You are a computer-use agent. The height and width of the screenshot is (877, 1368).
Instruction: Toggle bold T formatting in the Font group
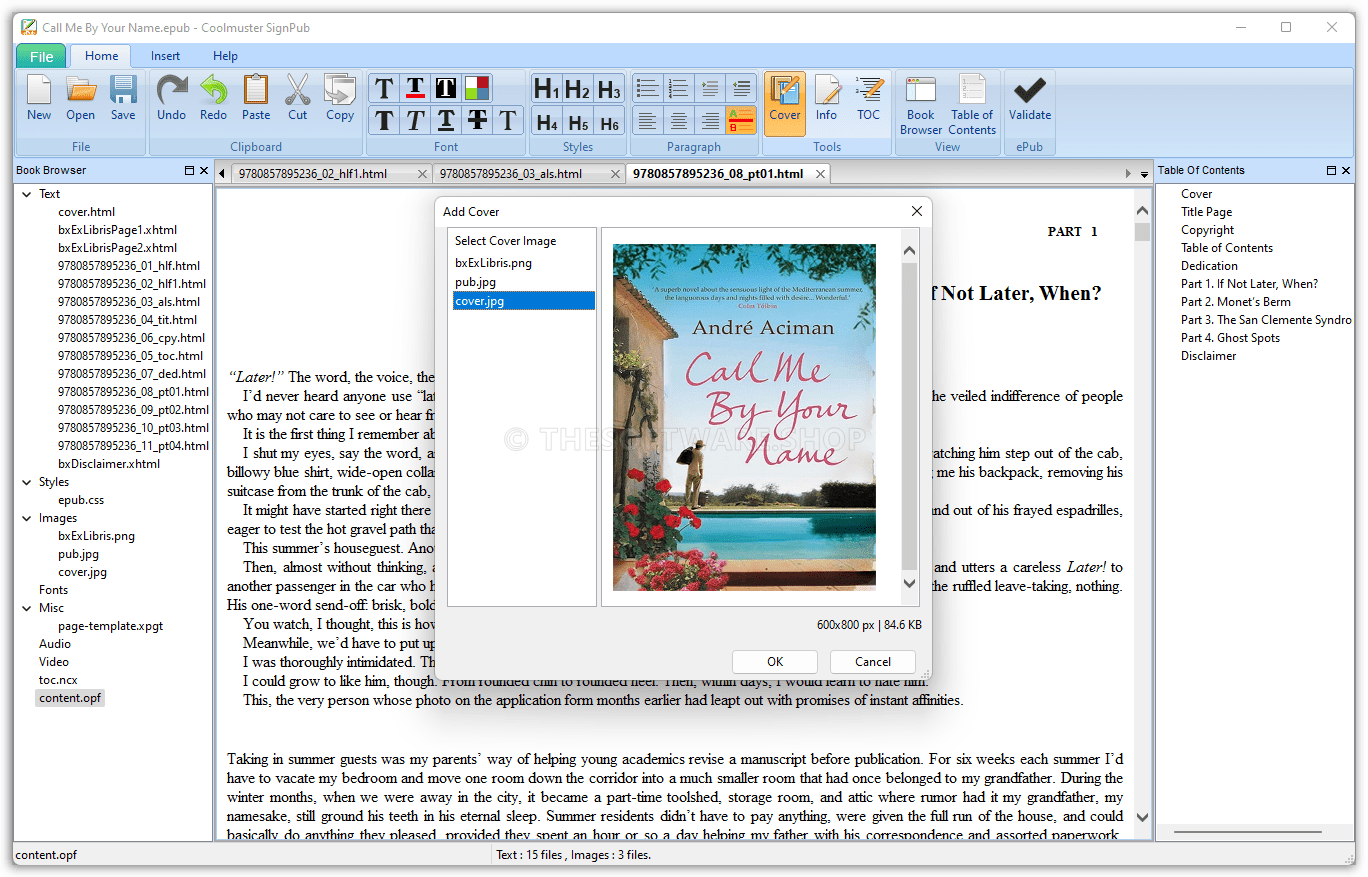tap(384, 121)
